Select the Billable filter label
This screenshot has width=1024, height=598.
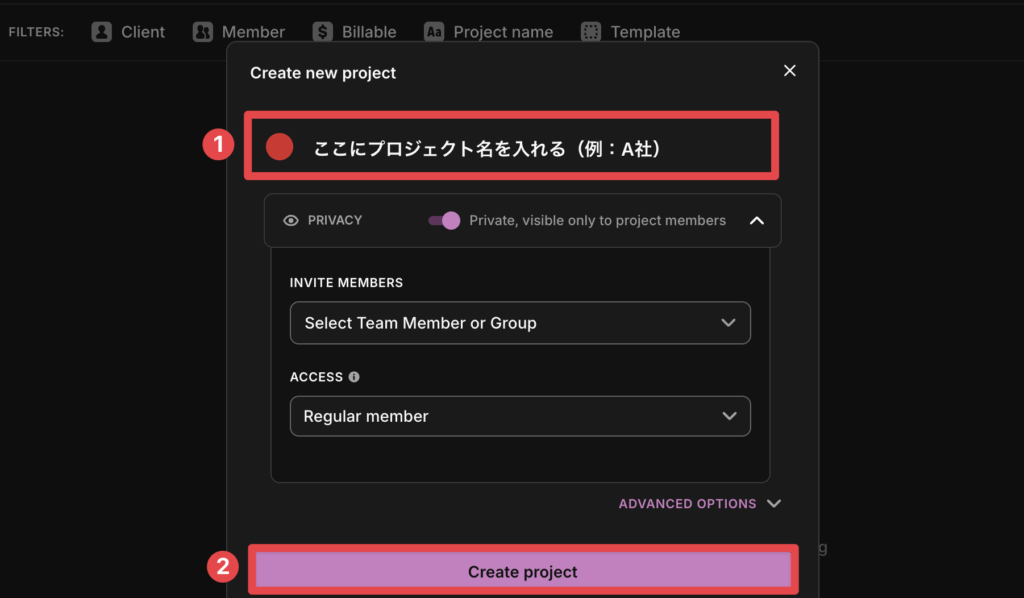coord(369,32)
